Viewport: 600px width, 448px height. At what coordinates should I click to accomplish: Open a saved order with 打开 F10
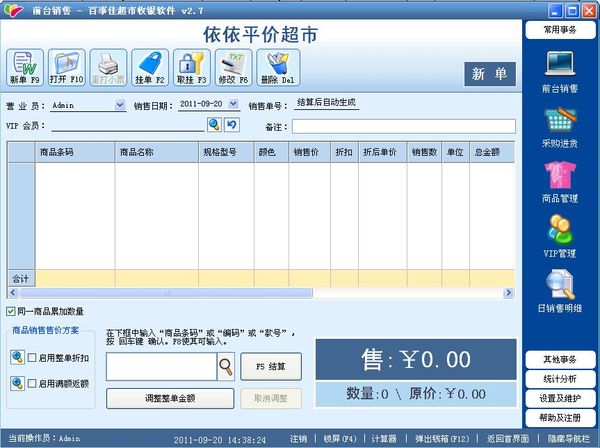pyautogui.click(x=67, y=68)
